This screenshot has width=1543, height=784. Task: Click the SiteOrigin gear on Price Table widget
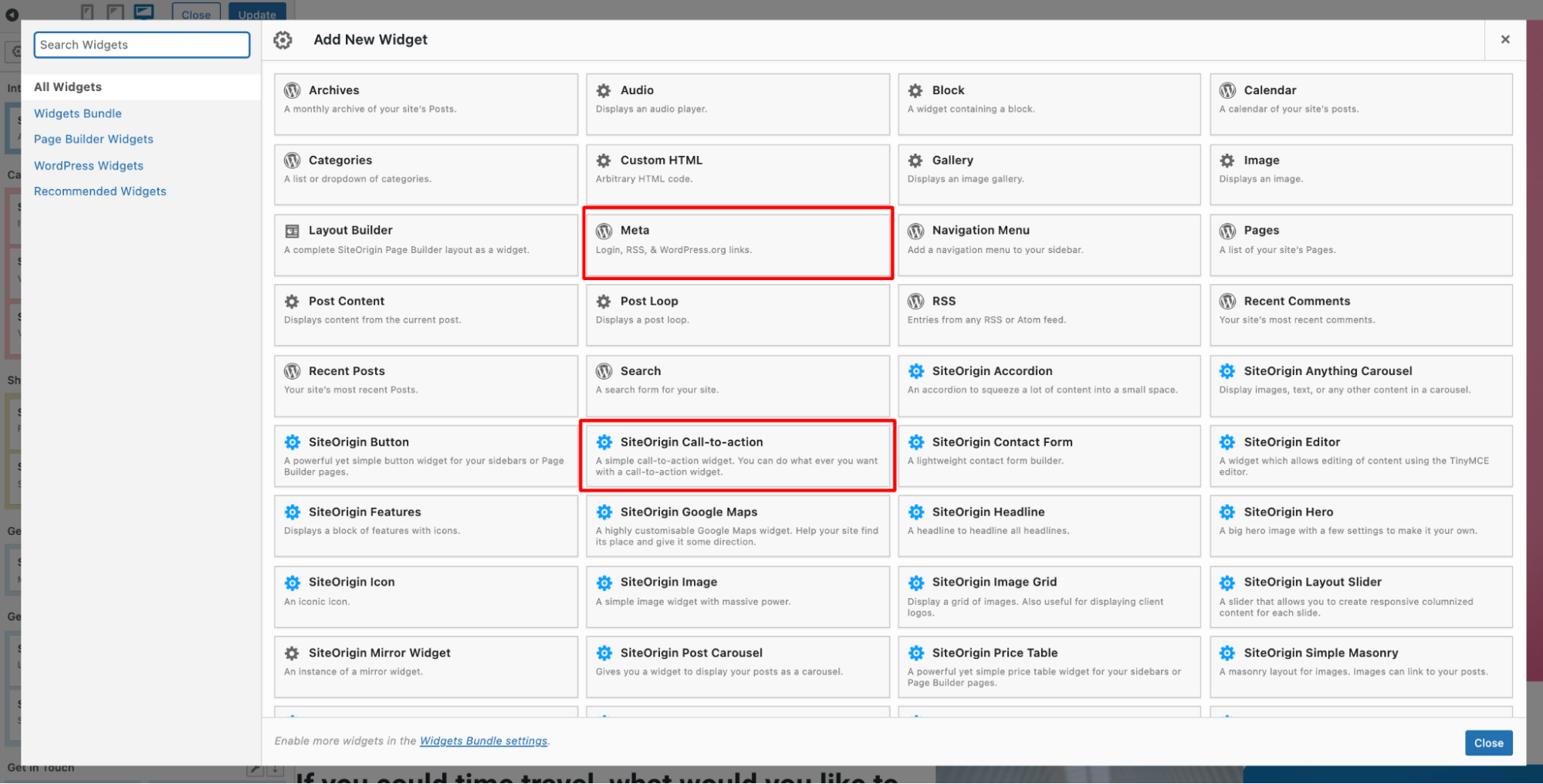click(x=916, y=652)
